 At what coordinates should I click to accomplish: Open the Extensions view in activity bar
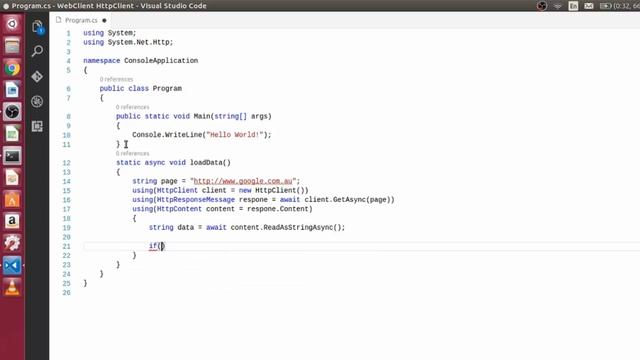[x=37, y=126]
